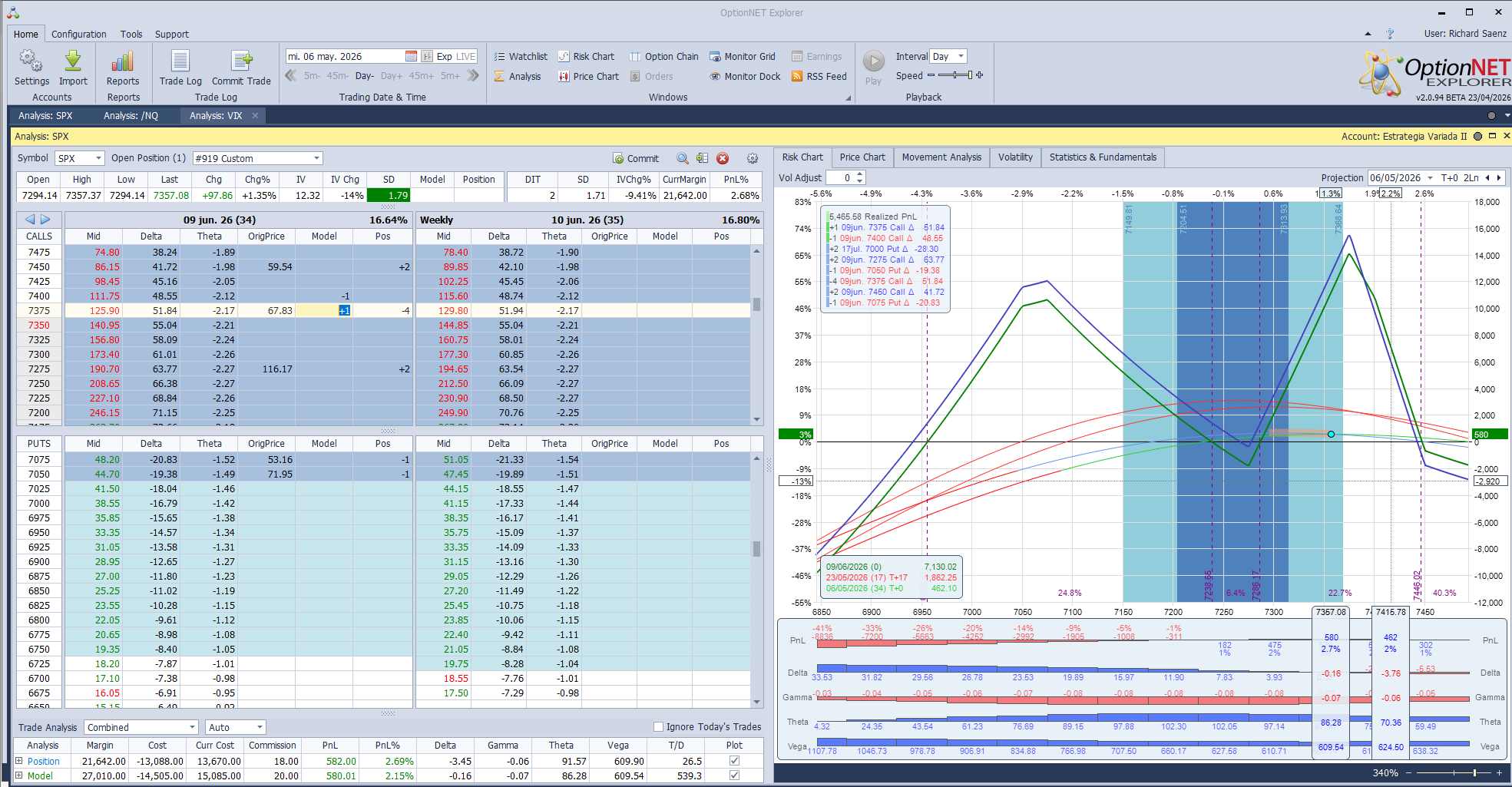Close the Analysis: VIX tab
This screenshot has height=787, width=1512.
[255, 116]
